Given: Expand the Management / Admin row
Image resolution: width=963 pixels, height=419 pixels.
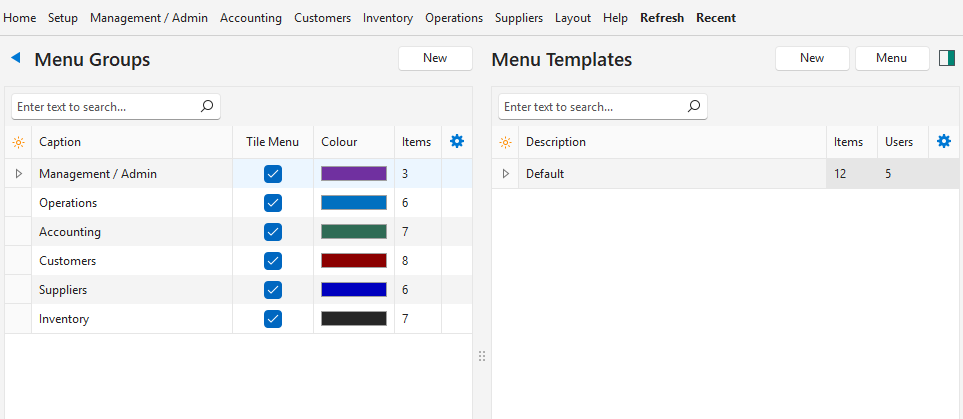Looking at the screenshot, I should pyautogui.click(x=18, y=174).
